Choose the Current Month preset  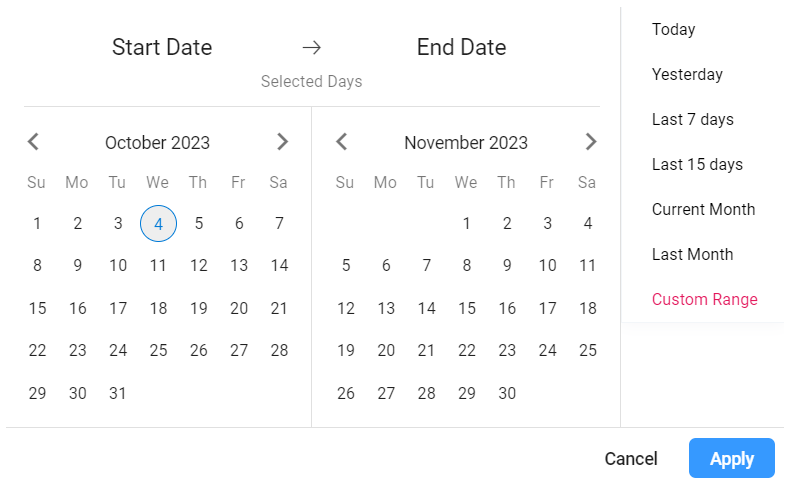coord(703,210)
